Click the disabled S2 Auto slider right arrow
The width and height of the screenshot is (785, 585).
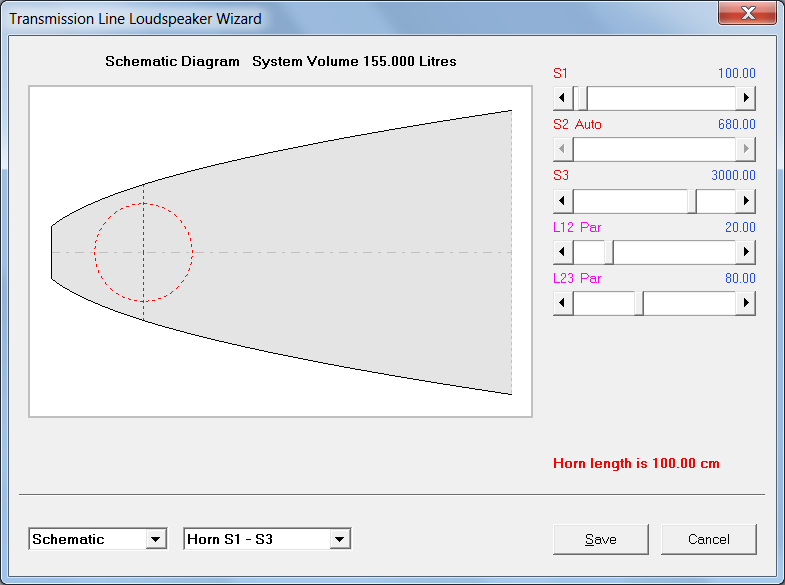click(x=745, y=149)
